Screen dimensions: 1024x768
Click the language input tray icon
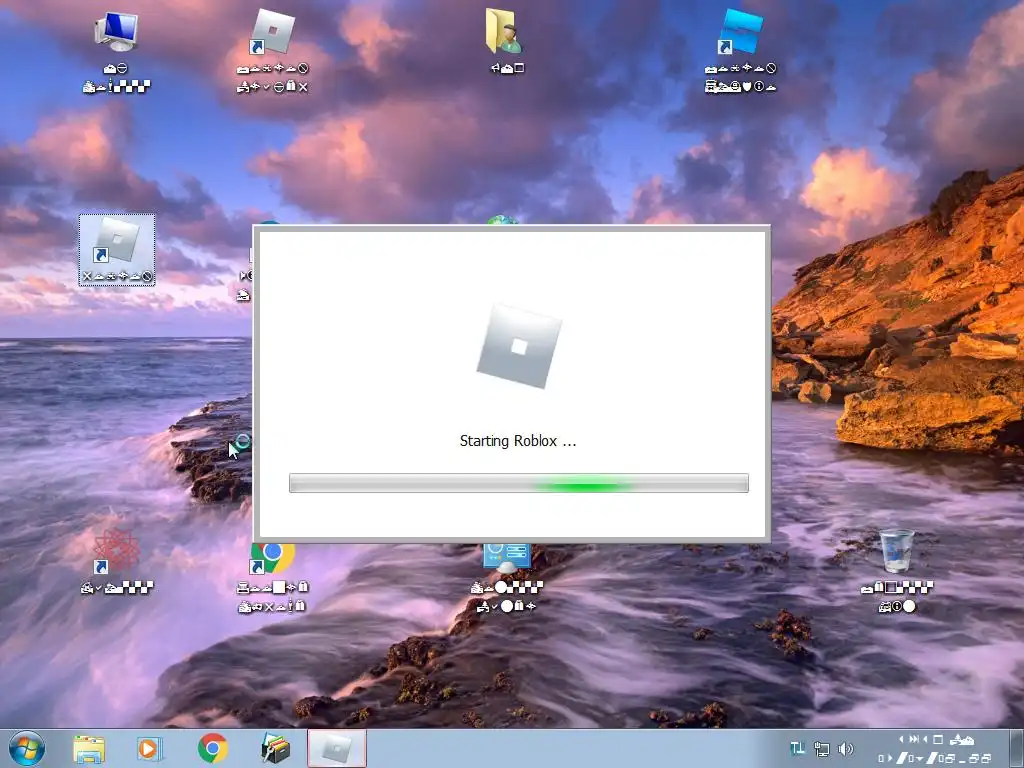tap(797, 749)
